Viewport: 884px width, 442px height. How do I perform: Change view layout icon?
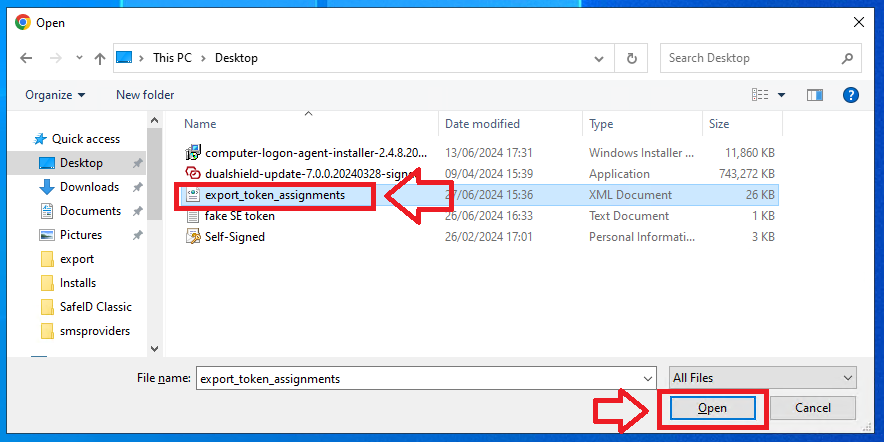coord(759,95)
